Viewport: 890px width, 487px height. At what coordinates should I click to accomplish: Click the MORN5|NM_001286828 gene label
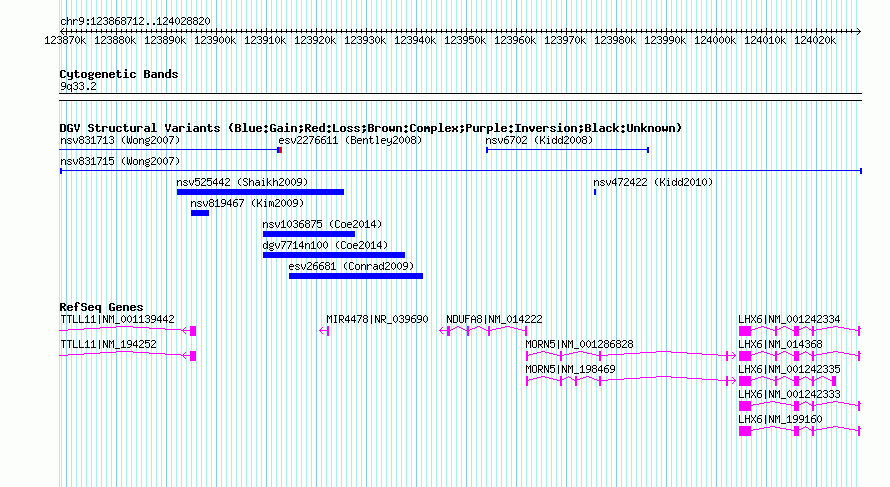click(x=580, y=345)
